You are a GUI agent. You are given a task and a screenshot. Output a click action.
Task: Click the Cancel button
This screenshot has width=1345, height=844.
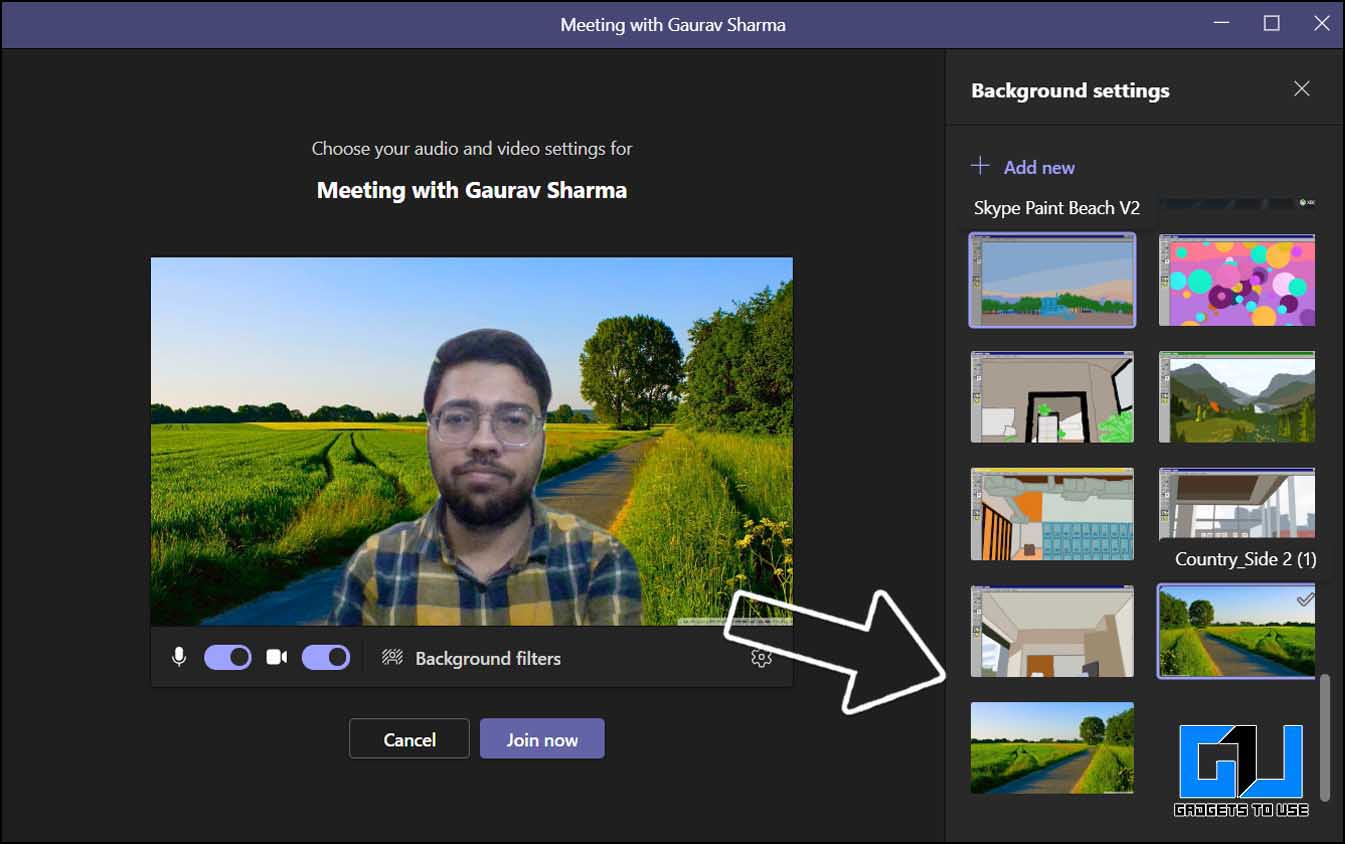[409, 739]
